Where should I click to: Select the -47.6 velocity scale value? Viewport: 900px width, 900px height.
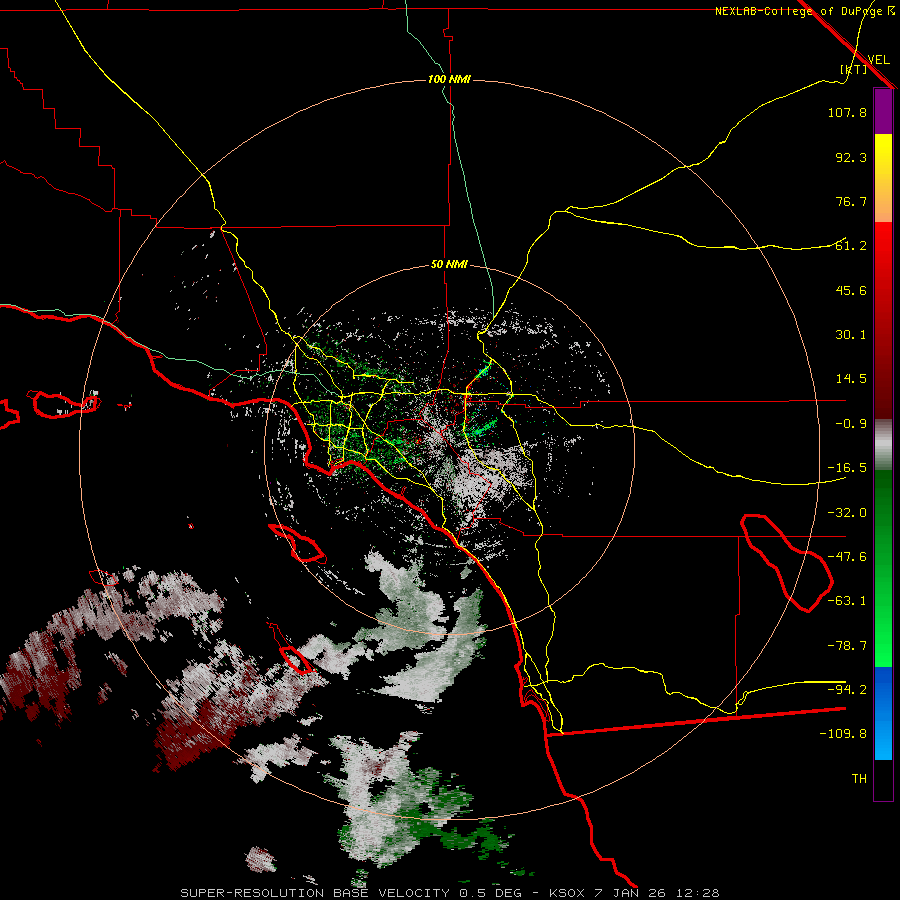[847, 557]
